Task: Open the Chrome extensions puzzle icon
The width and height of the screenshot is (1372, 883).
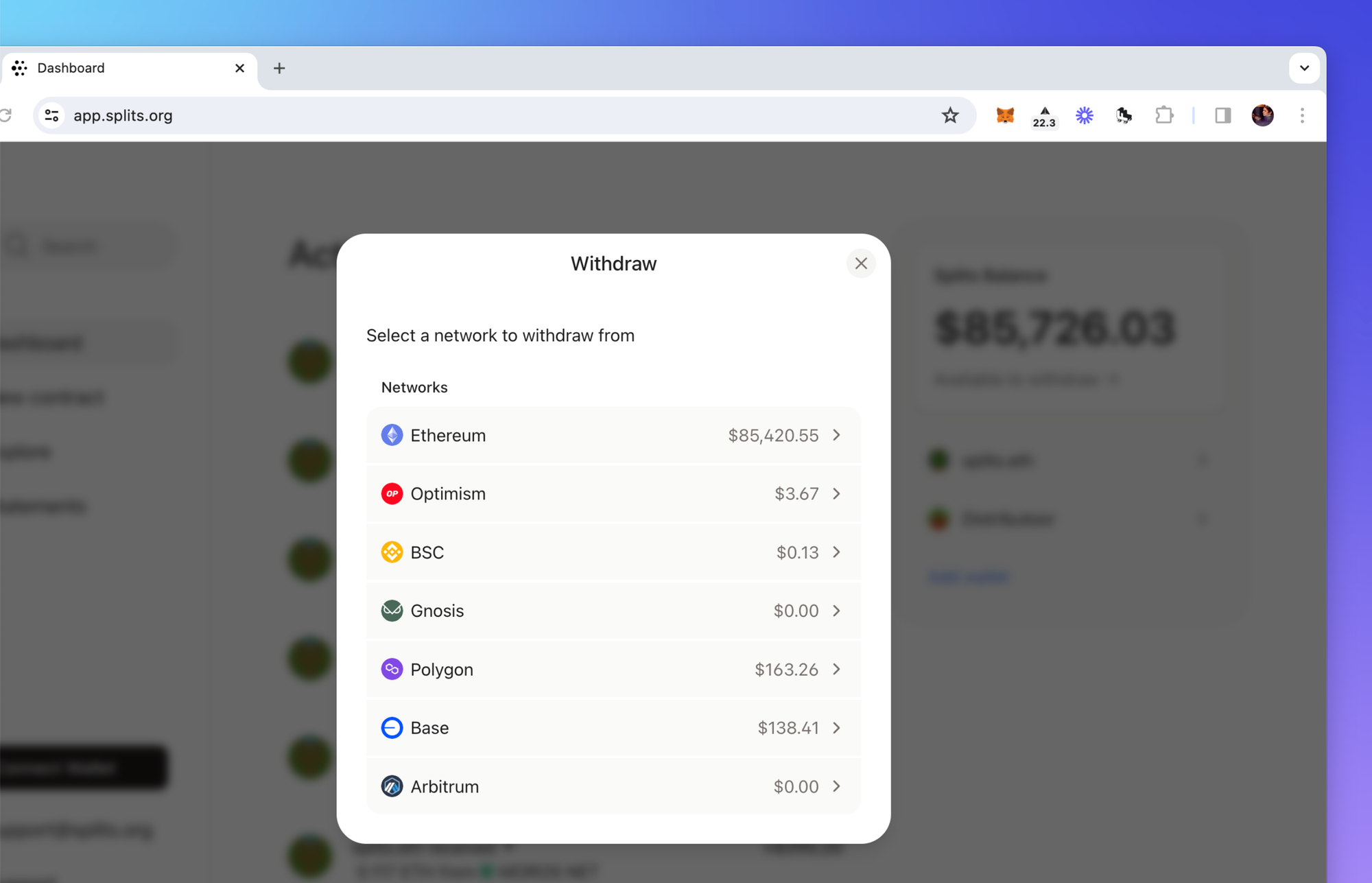Action: pyautogui.click(x=1164, y=115)
